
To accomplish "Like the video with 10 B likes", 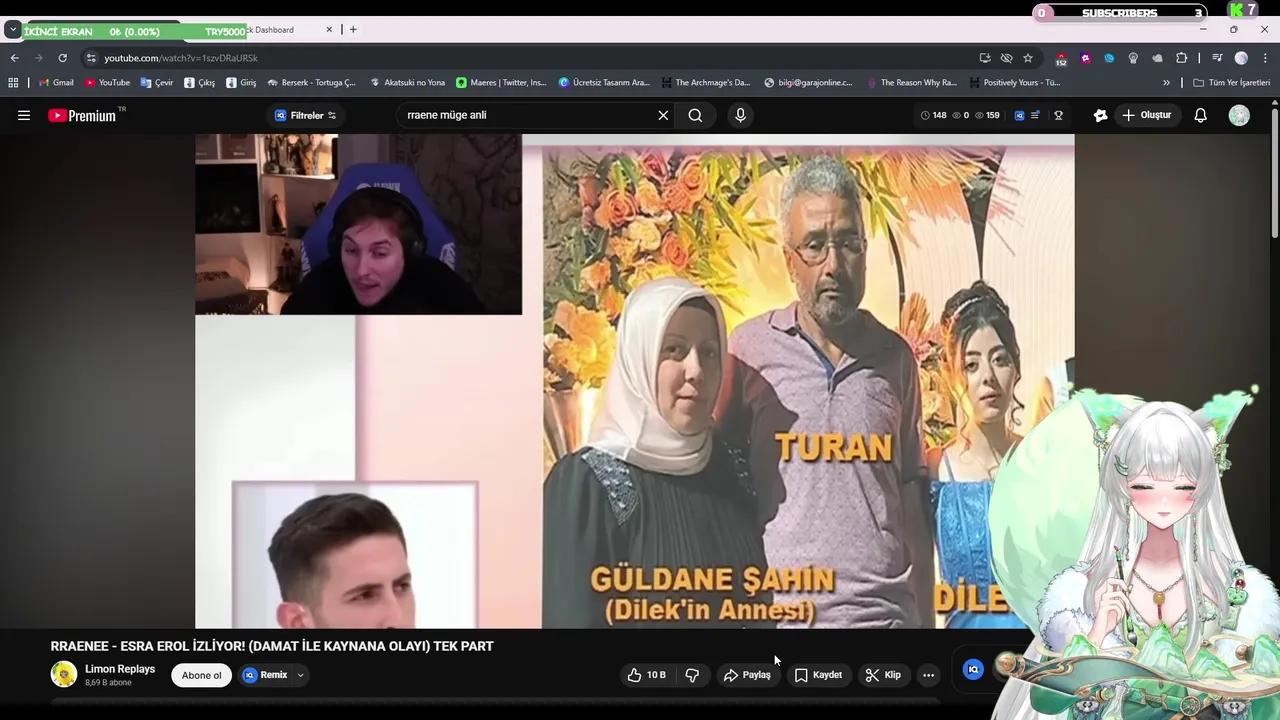I will click(x=646, y=675).
